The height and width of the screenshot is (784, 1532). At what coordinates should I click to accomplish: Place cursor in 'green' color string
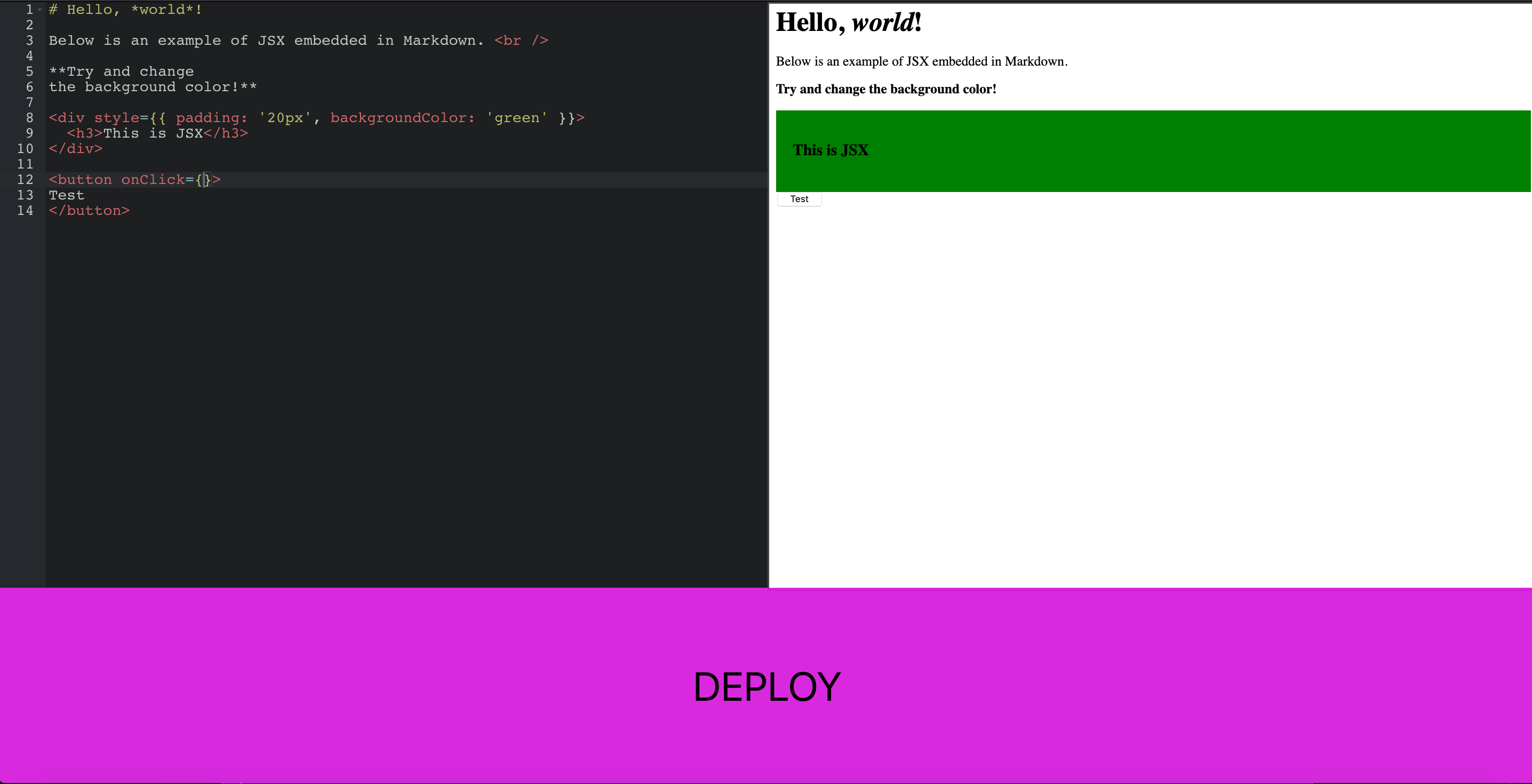coord(517,118)
